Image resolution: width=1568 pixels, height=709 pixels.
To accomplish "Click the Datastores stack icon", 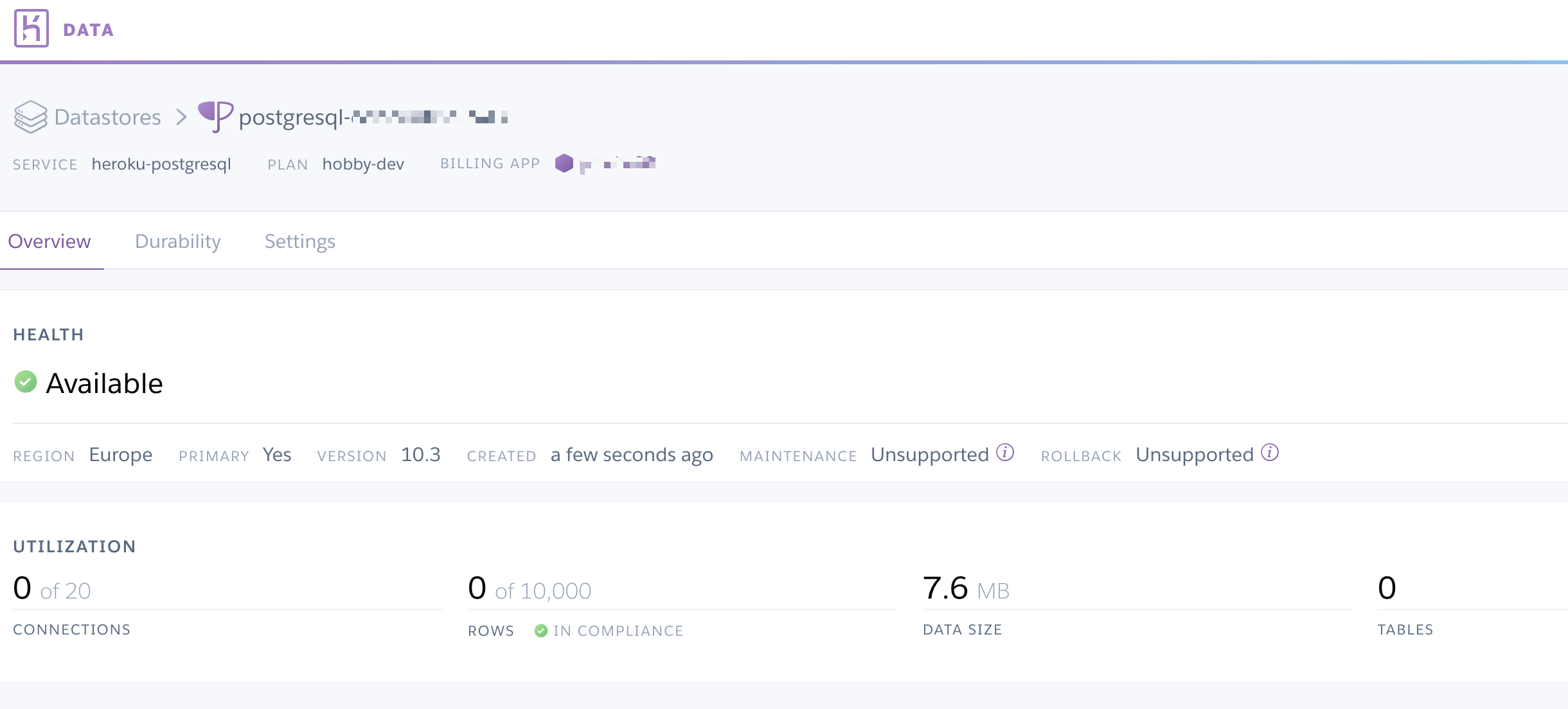I will pos(30,117).
